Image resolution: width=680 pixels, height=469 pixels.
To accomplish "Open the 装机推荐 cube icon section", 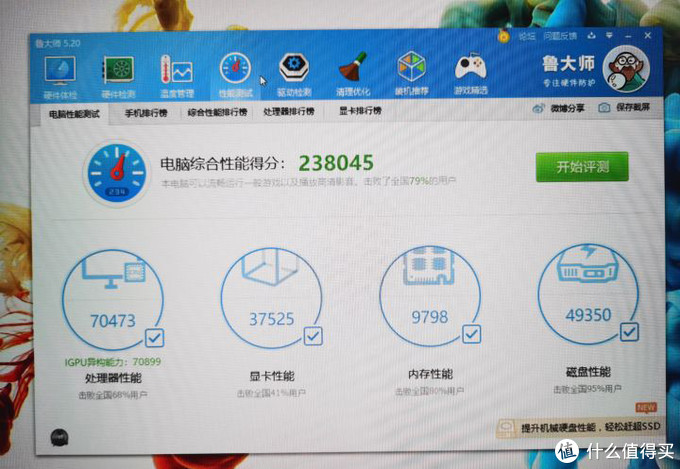I will tap(412, 72).
